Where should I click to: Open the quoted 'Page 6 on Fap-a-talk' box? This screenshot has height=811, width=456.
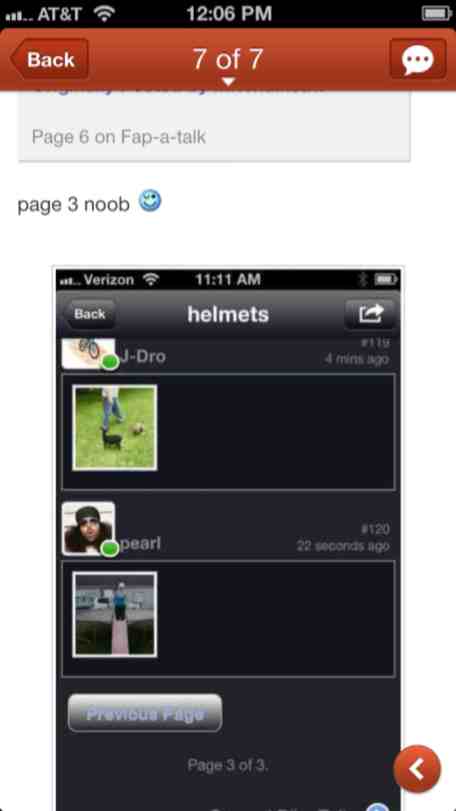pos(215,126)
